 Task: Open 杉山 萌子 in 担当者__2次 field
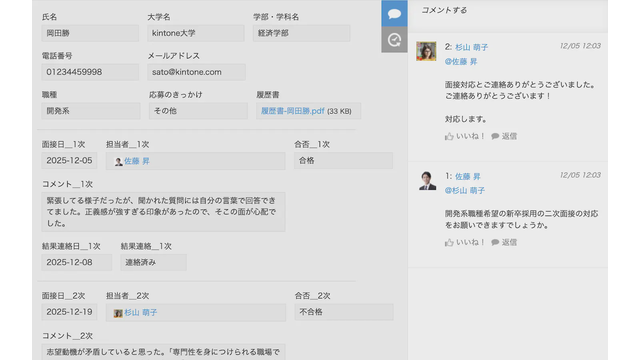(x=141, y=313)
